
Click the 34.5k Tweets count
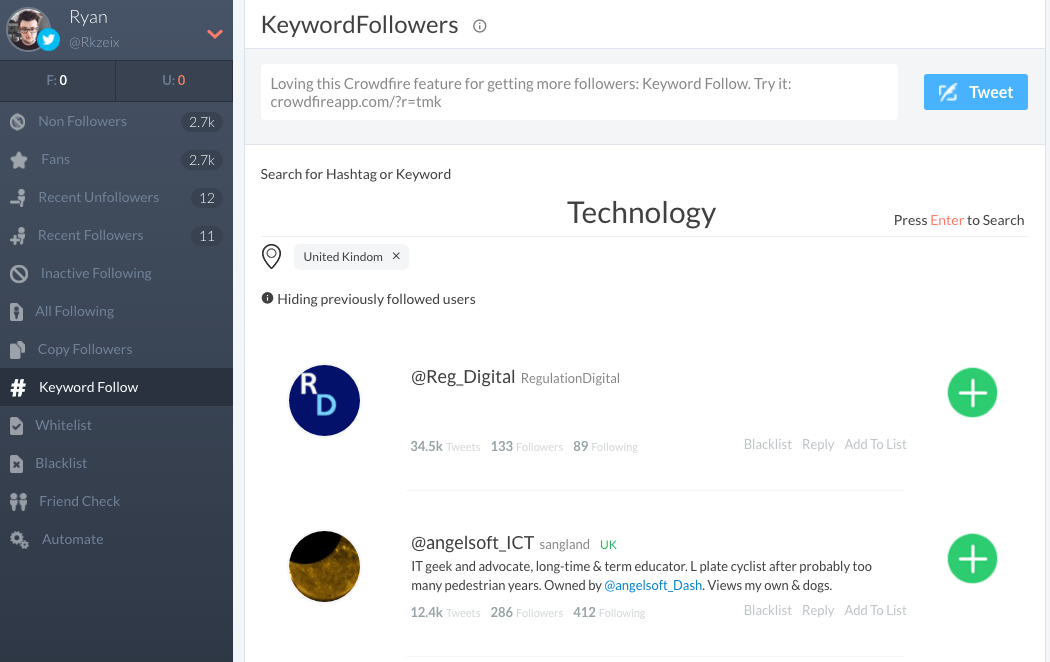click(445, 446)
